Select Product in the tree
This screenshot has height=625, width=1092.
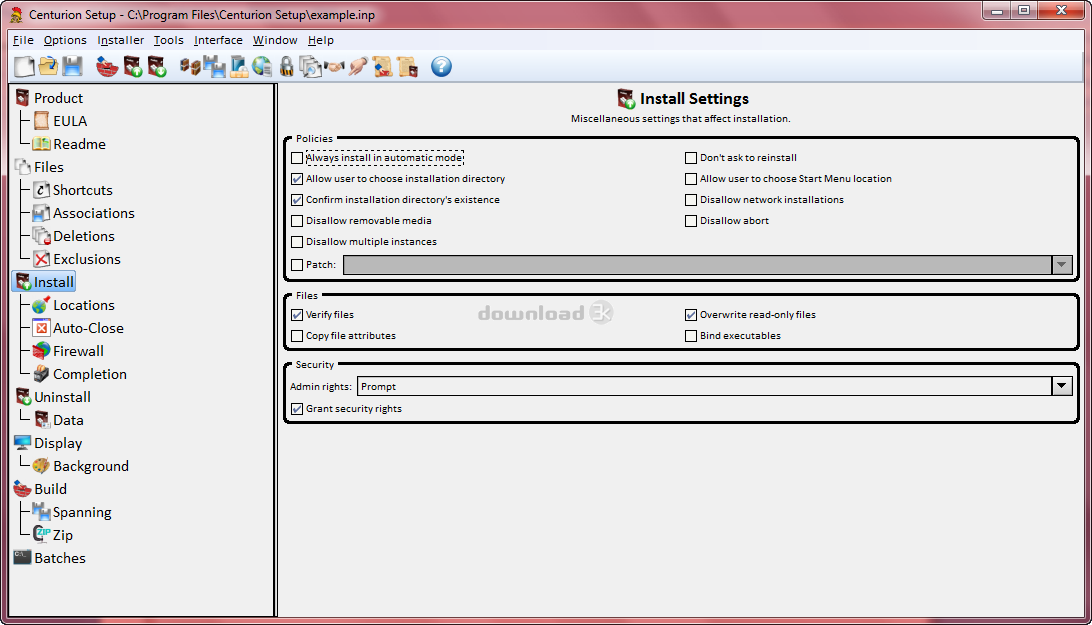pyautogui.click(x=58, y=98)
